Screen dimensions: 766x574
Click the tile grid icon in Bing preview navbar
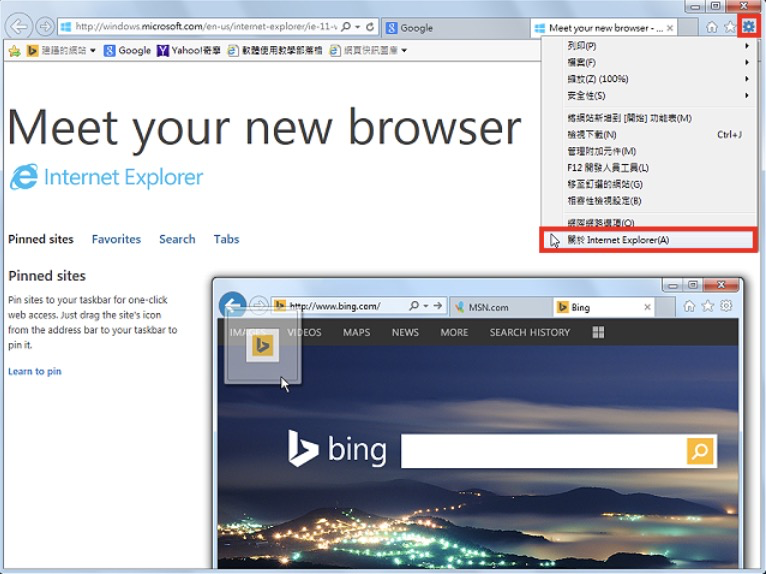pos(598,332)
